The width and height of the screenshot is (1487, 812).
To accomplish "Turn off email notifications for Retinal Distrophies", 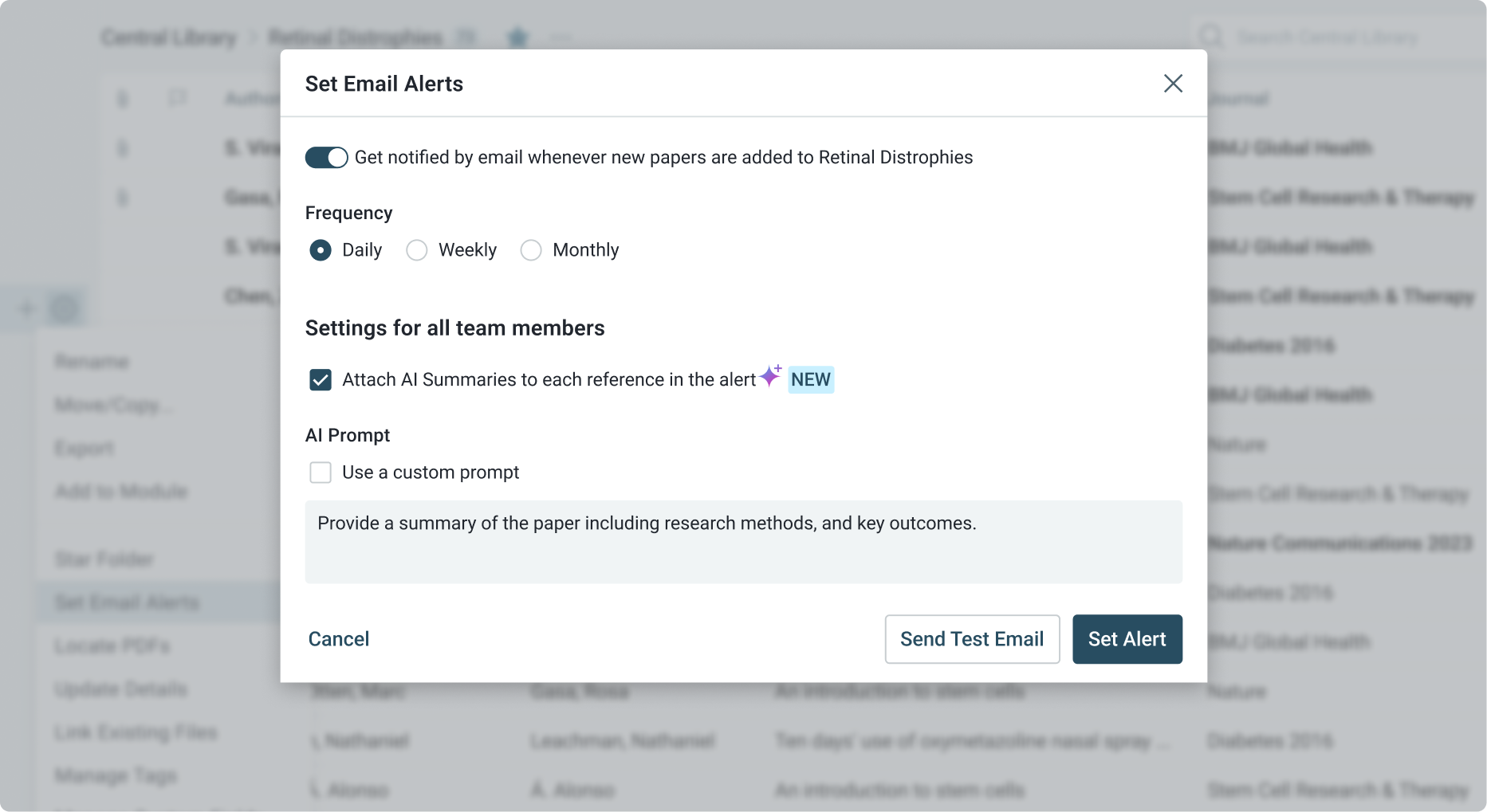I will coord(325,157).
